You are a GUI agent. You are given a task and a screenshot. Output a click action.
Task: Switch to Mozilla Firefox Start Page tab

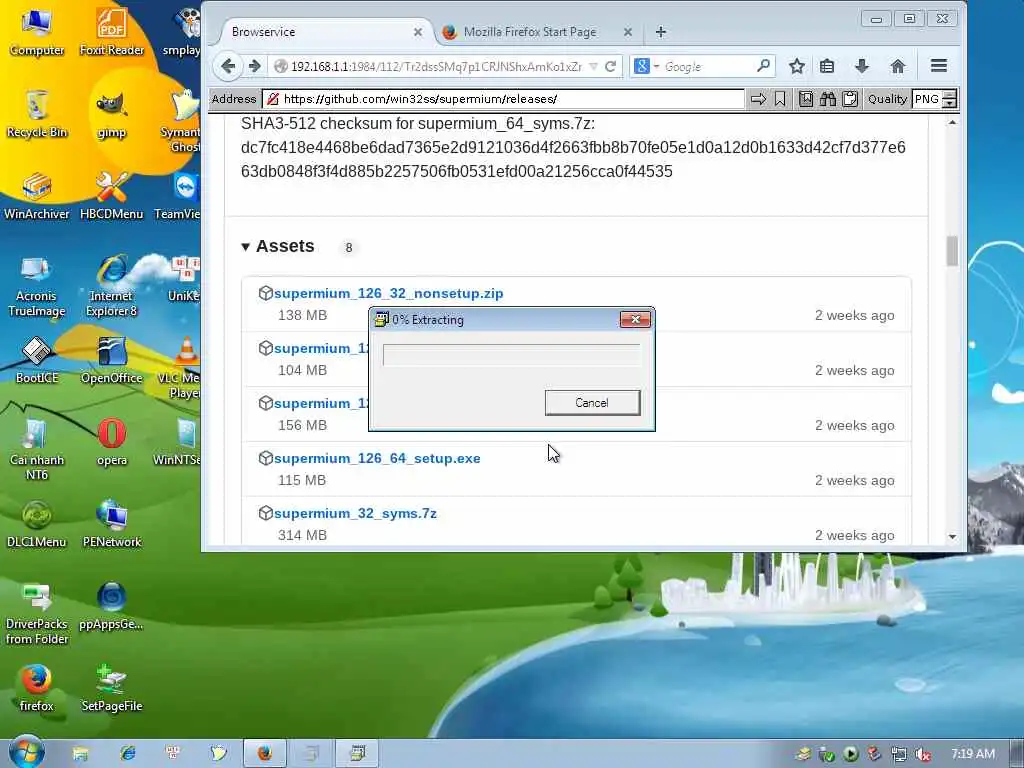(x=530, y=32)
